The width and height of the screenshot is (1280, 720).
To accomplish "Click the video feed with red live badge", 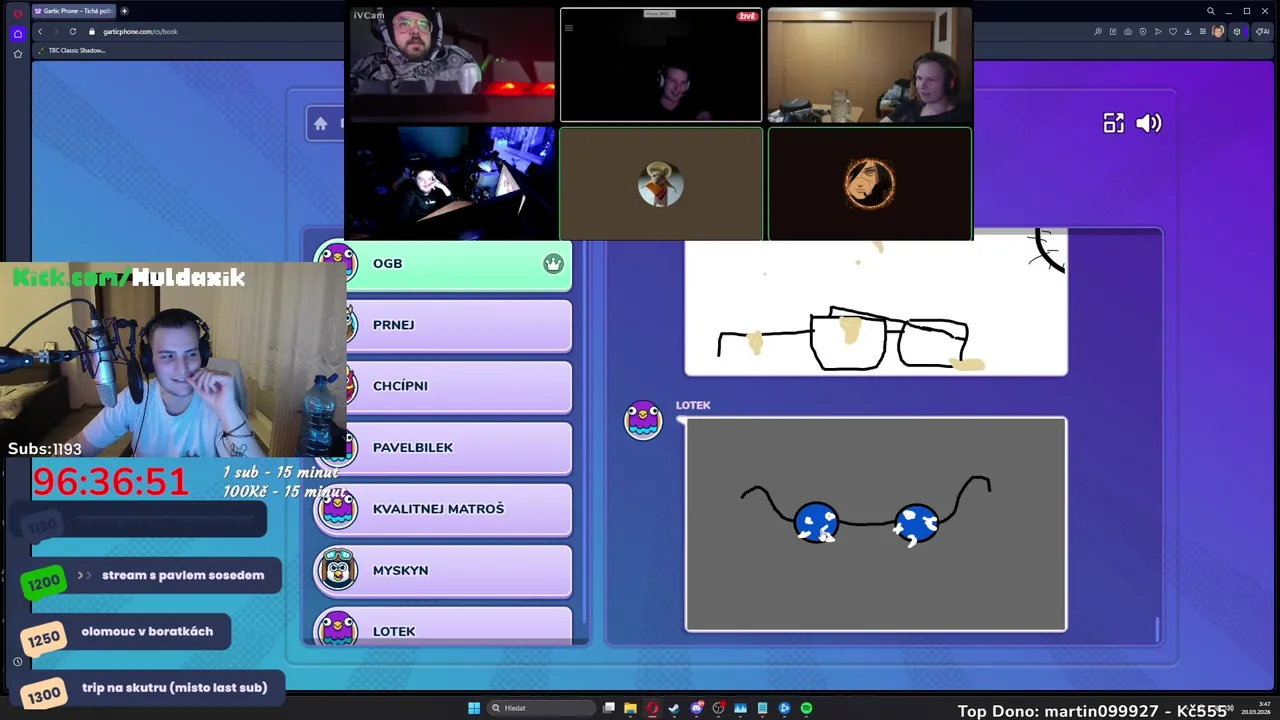I will click(x=661, y=65).
